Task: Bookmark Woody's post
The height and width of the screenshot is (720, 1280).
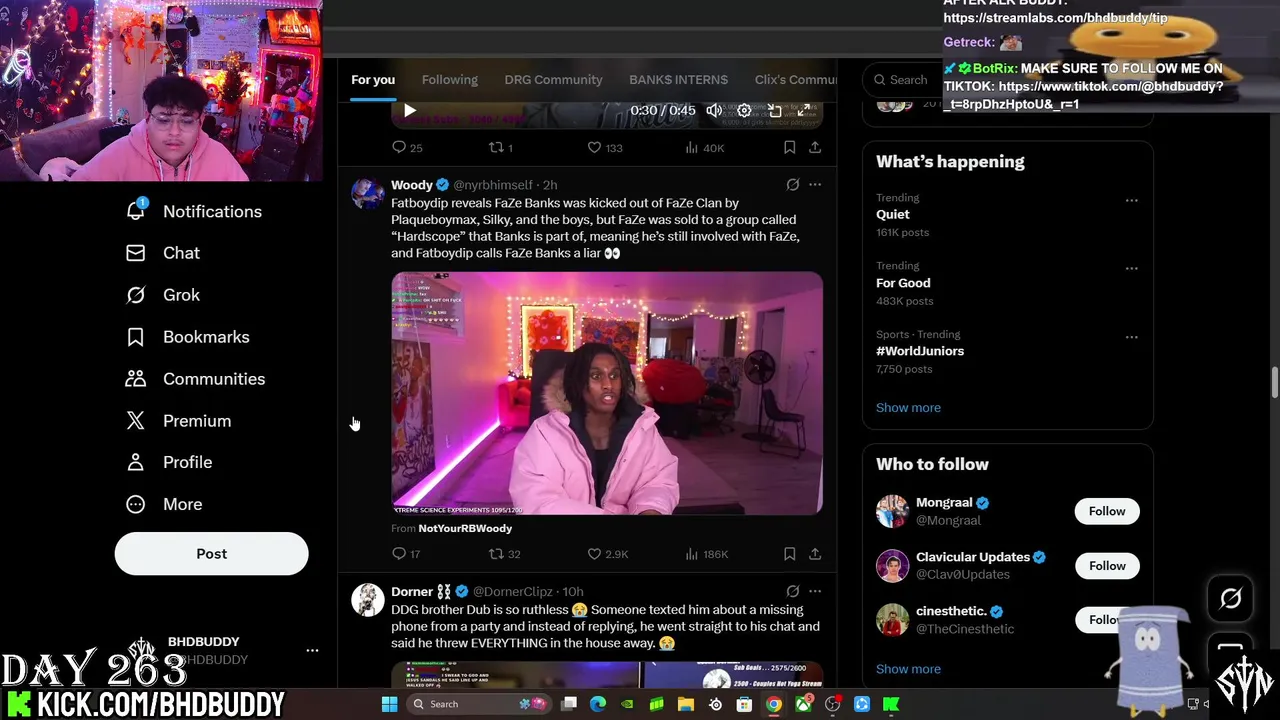Action: pos(789,554)
